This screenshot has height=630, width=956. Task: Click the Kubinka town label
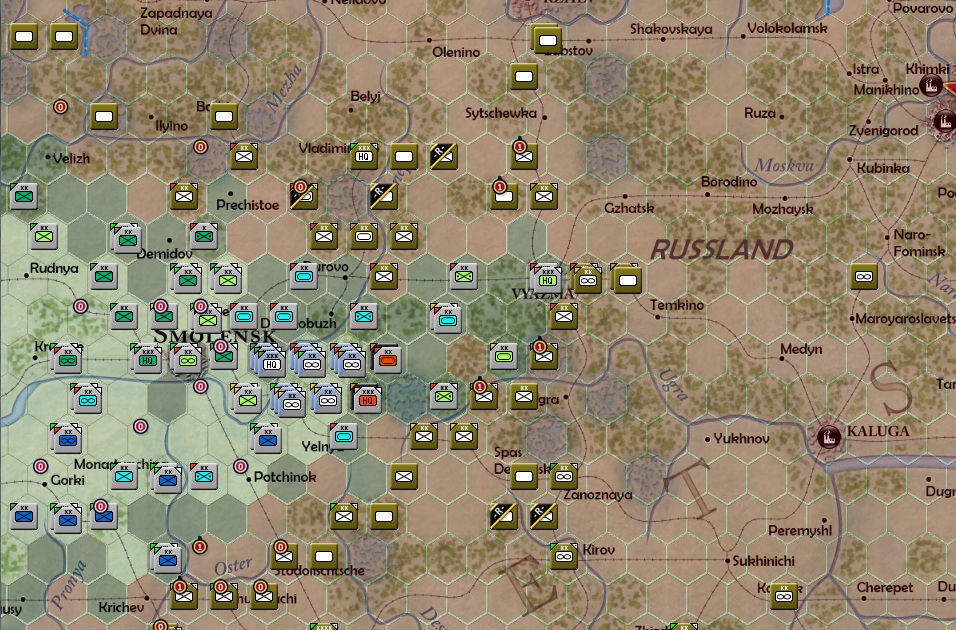pos(883,168)
